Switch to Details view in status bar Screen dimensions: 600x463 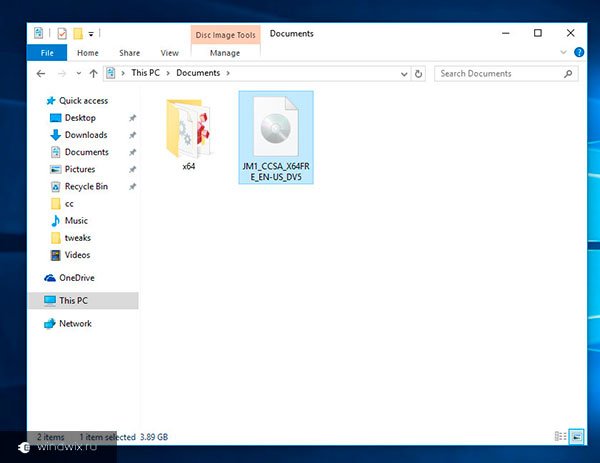[560, 436]
